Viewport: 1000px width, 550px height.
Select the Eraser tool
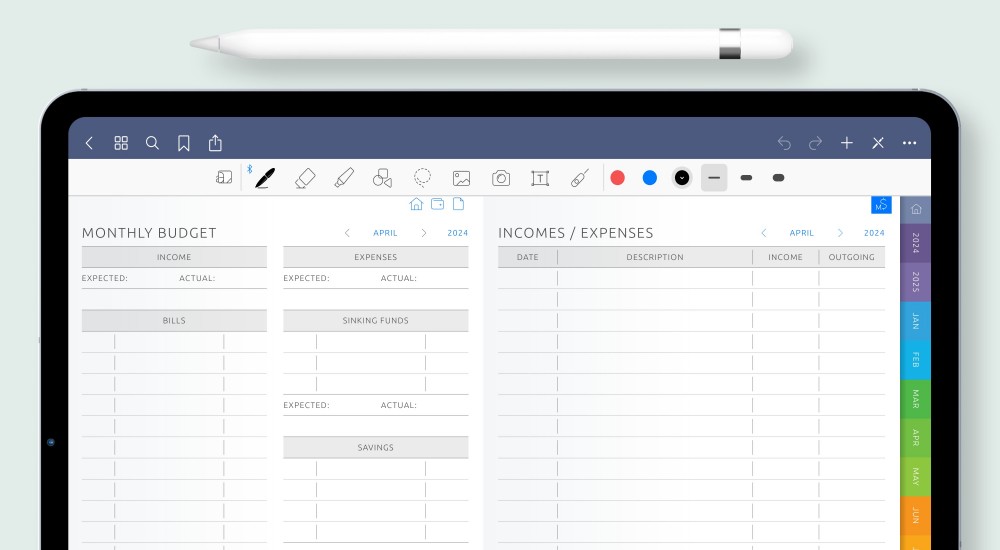305,178
